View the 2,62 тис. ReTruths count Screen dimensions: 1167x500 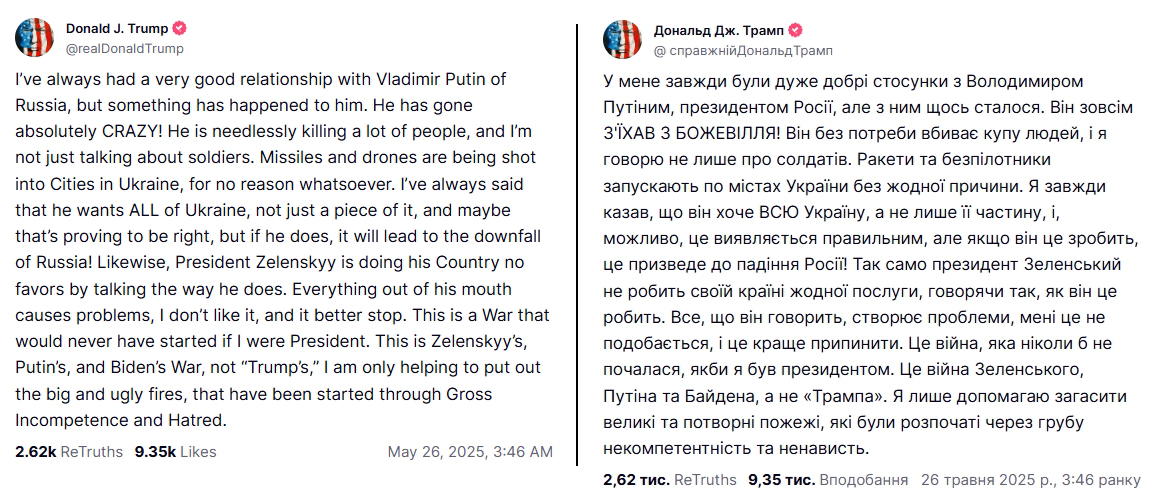tap(670, 480)
